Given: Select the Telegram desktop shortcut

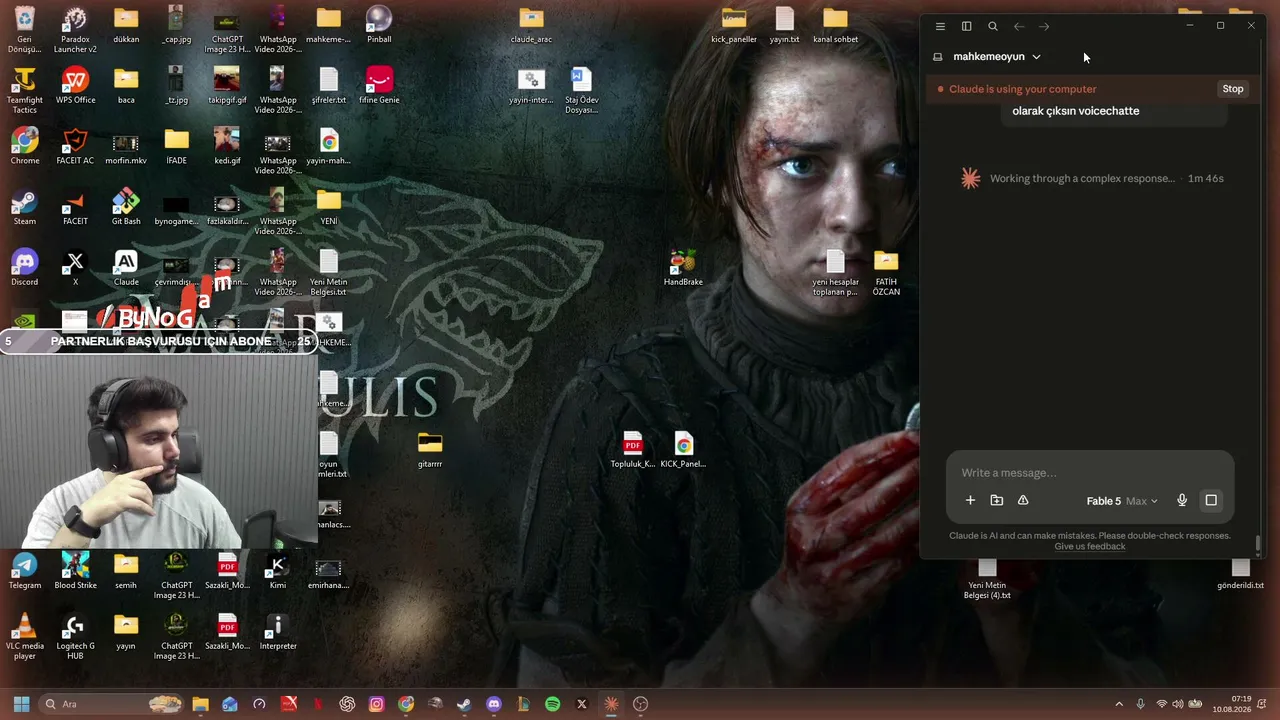Looking at the screenshot, I should [x=25, y=571].
